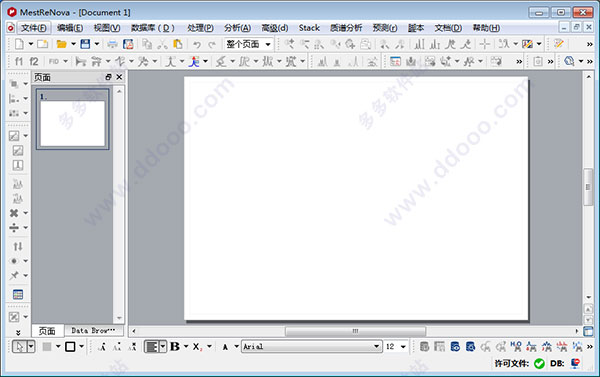Click the gray fill color swatch

click(x=47, y=347)
